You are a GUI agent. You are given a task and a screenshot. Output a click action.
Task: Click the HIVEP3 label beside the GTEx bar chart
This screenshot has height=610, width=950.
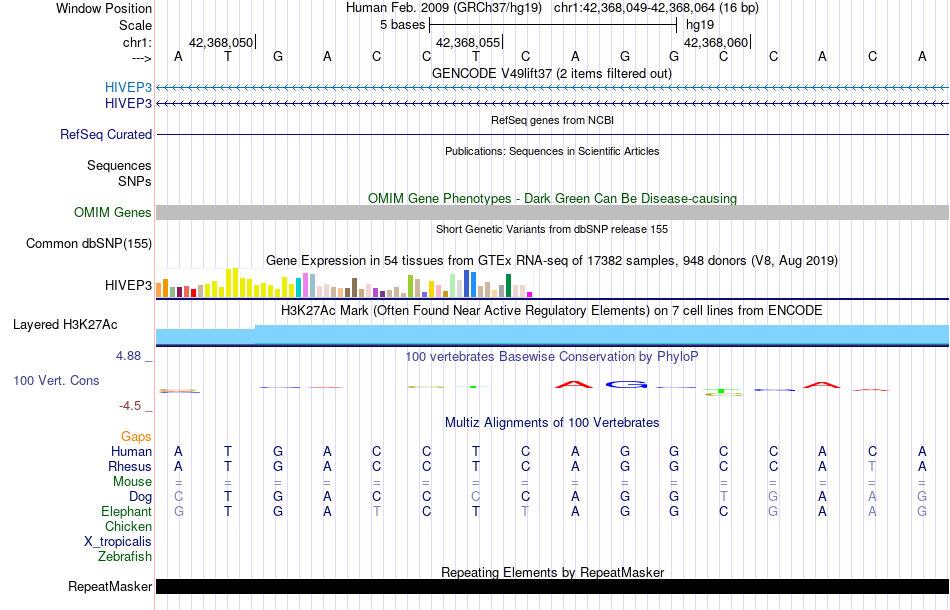pos(128,286)
